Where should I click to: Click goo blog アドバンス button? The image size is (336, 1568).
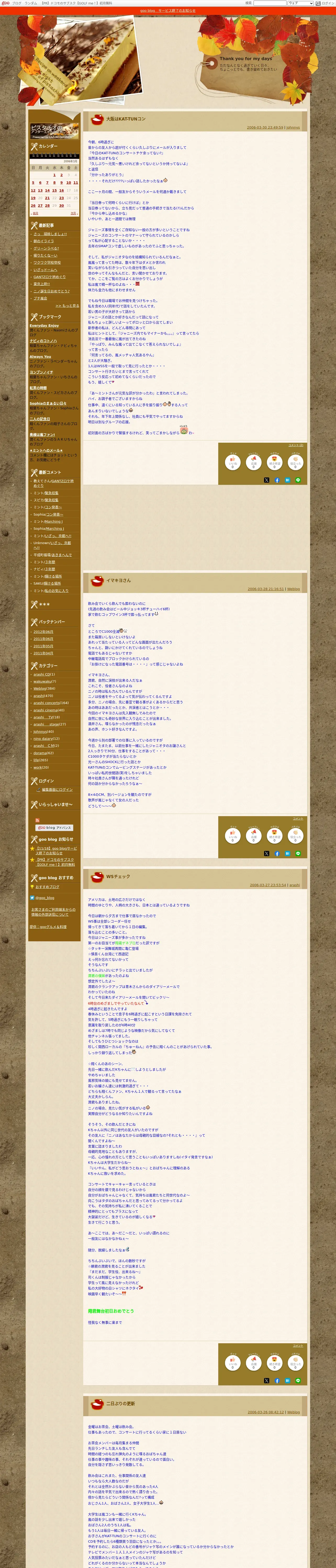(54, 828)
